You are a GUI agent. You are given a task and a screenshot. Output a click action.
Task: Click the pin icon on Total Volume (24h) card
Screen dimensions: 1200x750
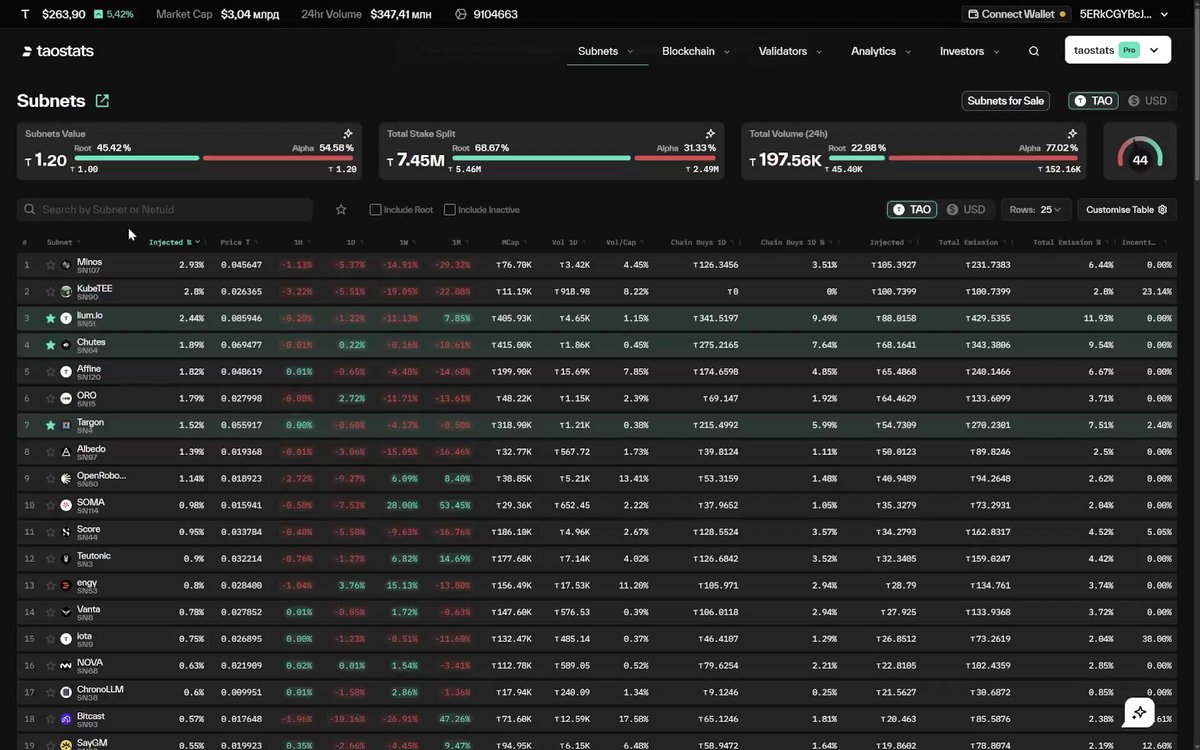click(1073, 133)
